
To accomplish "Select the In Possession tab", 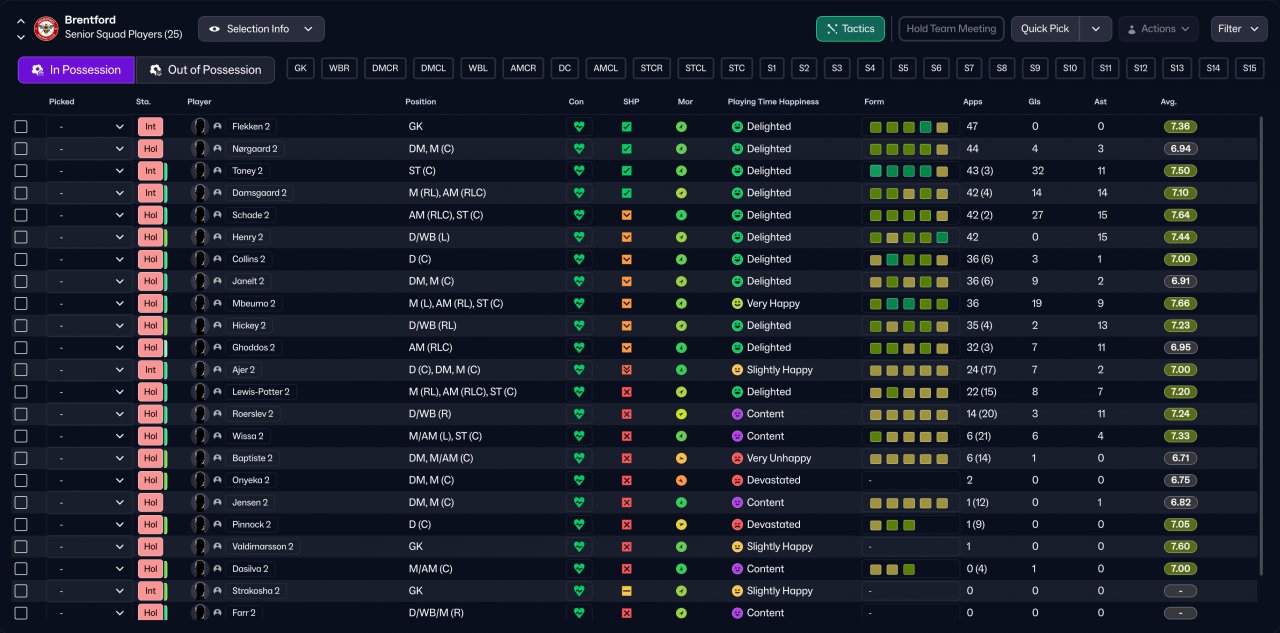I will click(x=76, y=70).
